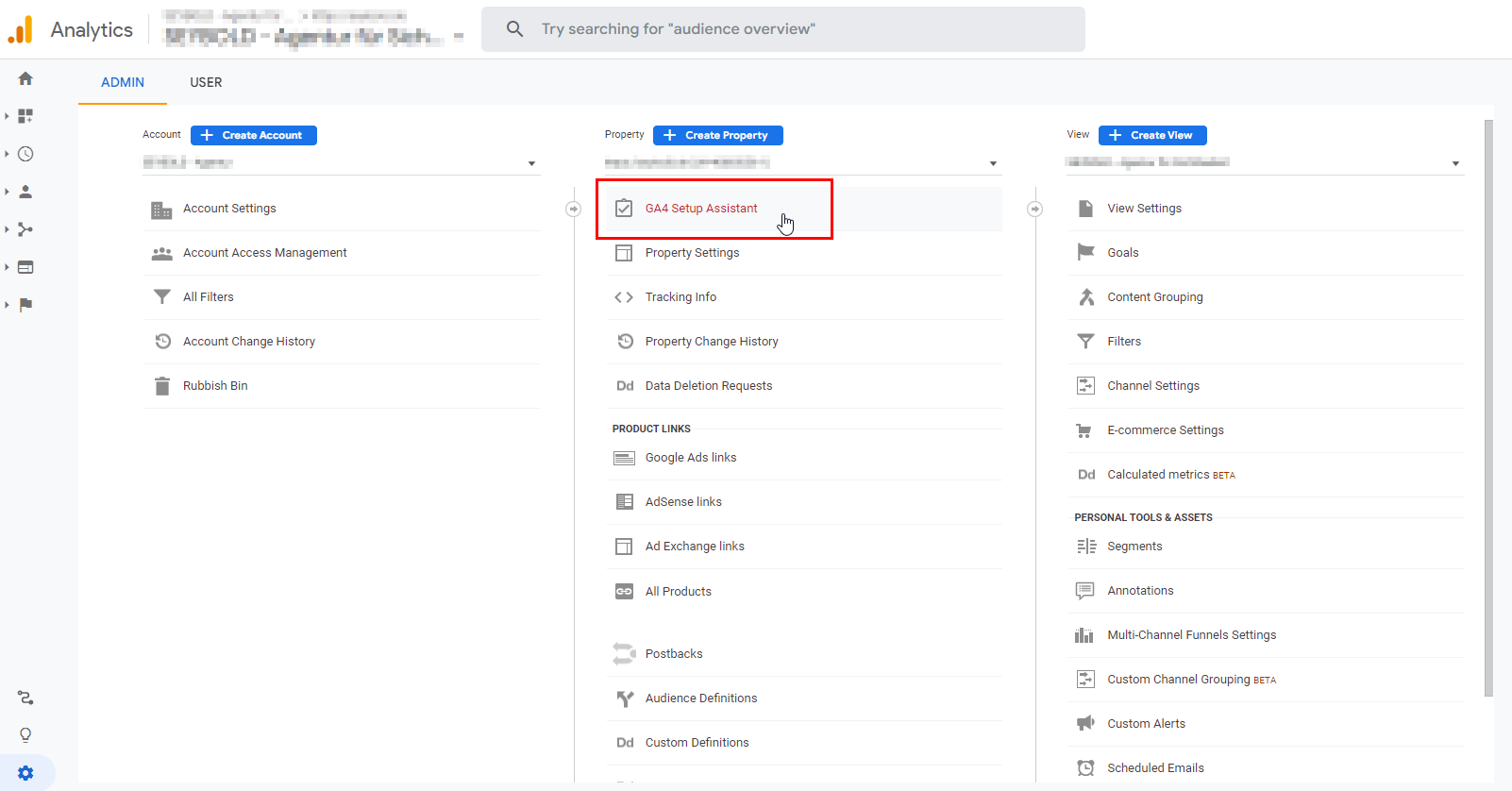Open the Acquisition sidebar icon
This screenshot has height=791, width=1512.
(x=25, y=229)
